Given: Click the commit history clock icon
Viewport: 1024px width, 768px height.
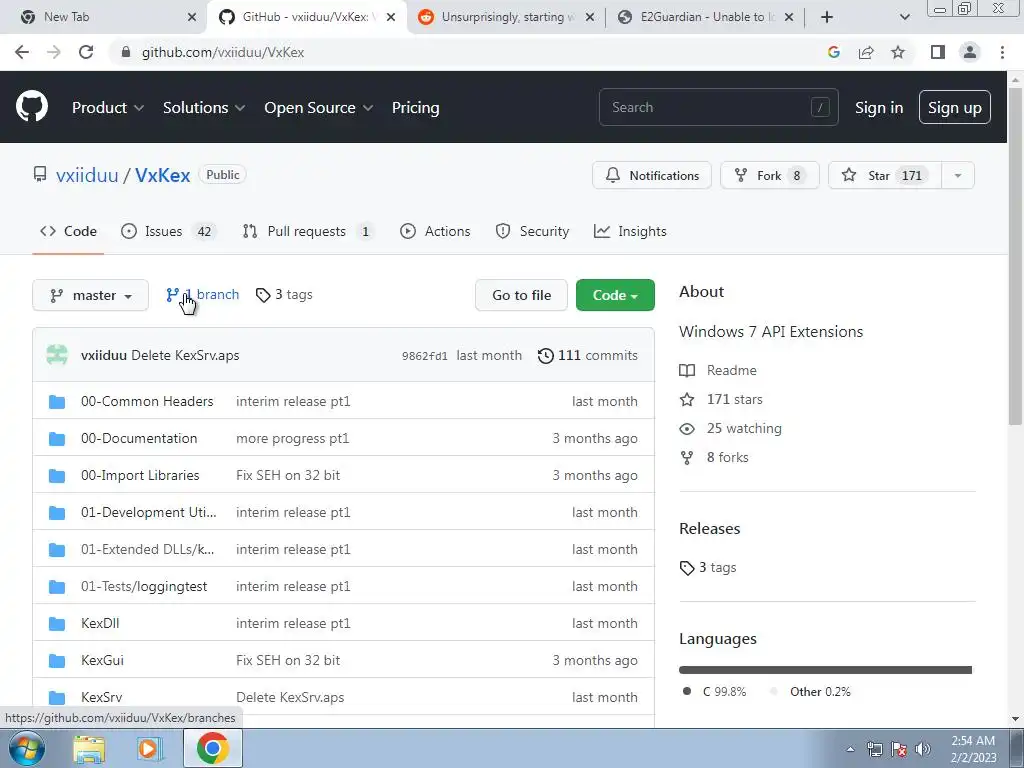Looking at the screenshot, I should click(x=546, y=355).
